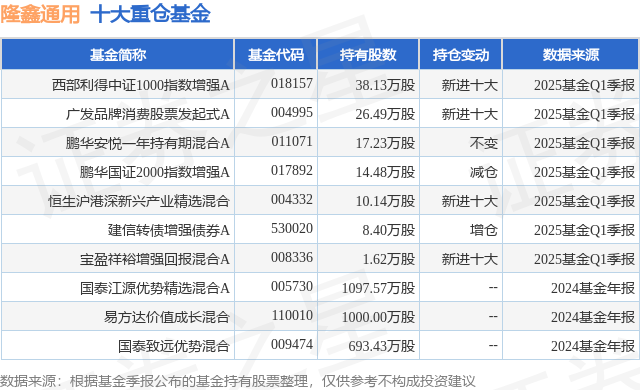Viewport: 640px width, 390px height.
Task: Open 易方达价值成长混合 fund entry
Action: point(167,317)
